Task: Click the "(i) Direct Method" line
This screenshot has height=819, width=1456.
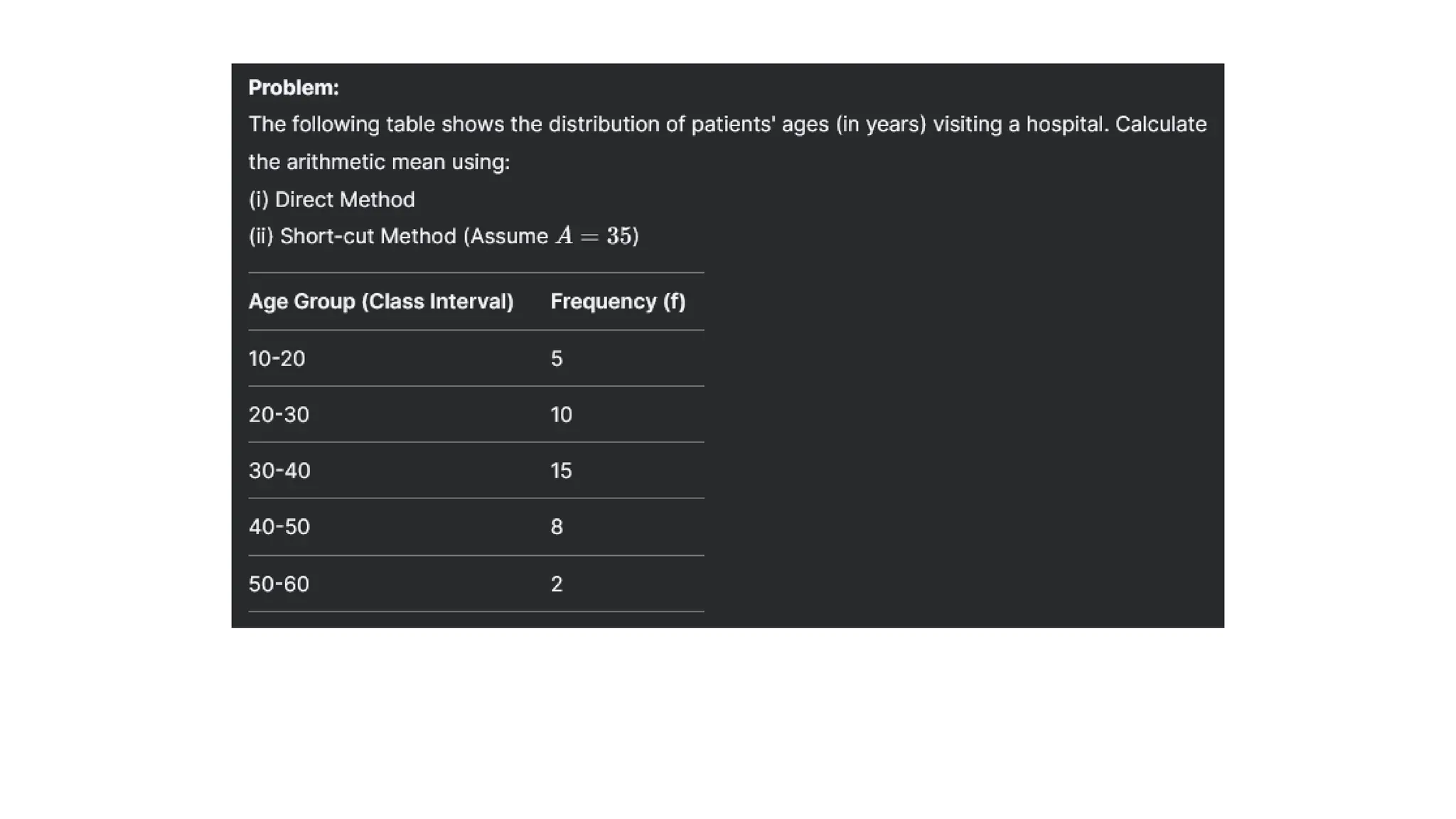Action: click(x=331, y=200)
